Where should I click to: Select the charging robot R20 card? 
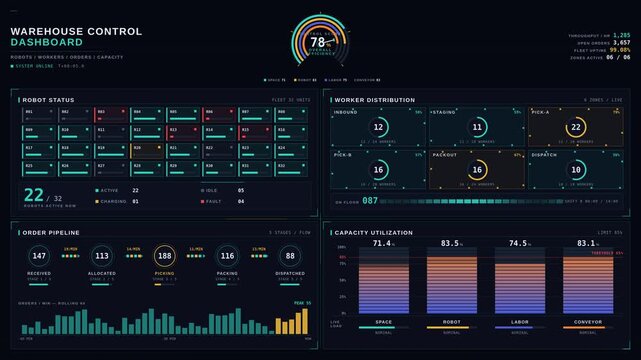coord(147,151)
